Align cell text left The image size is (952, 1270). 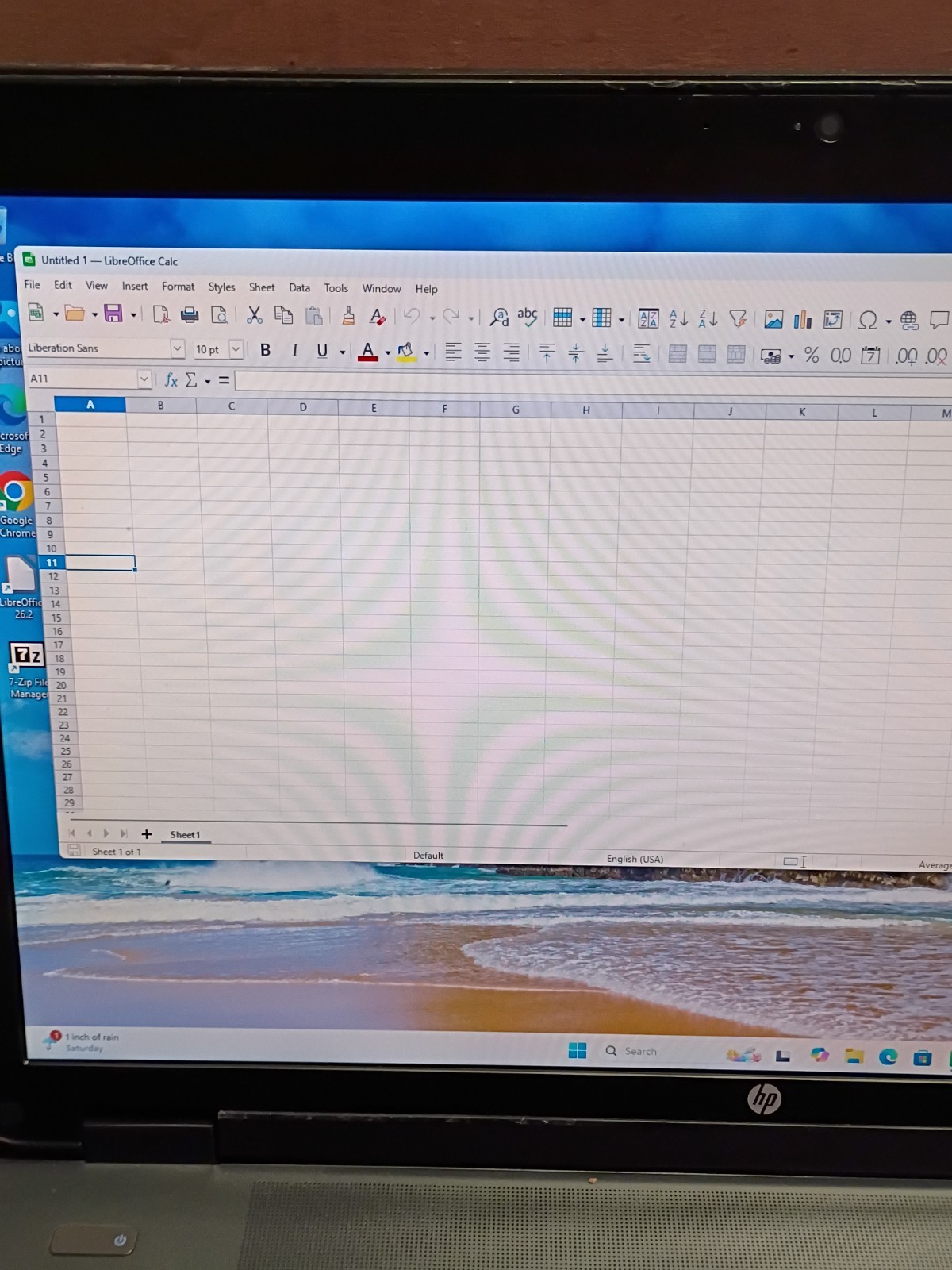click(453, 352)
